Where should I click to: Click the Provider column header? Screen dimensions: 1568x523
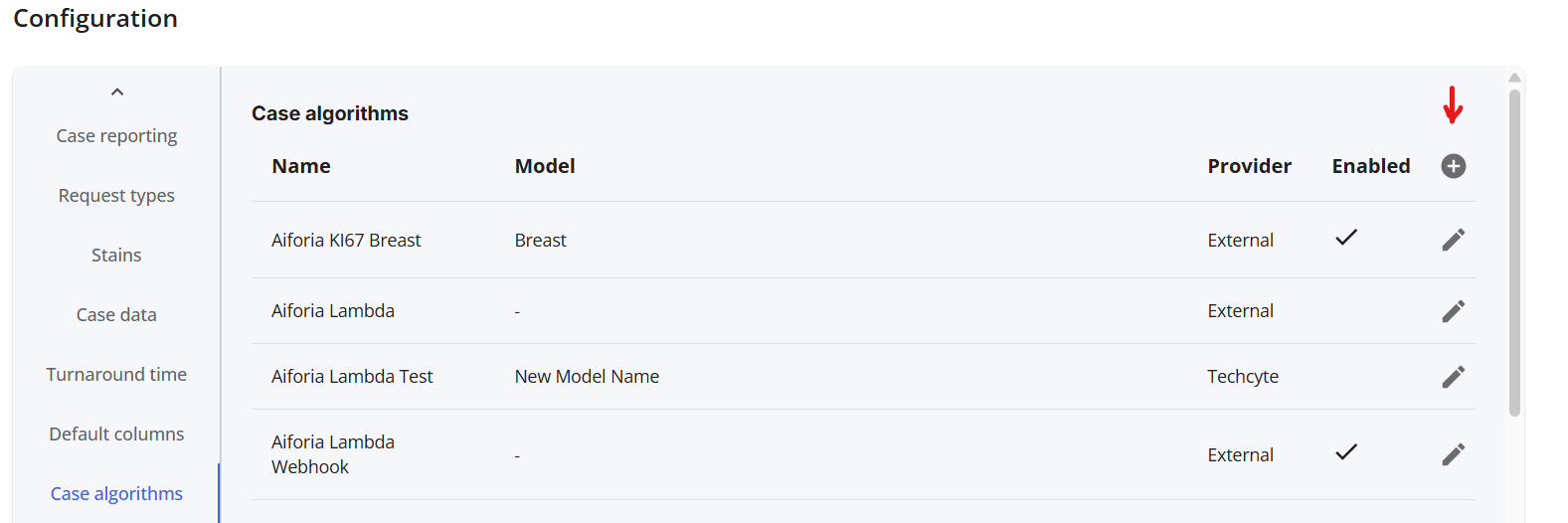tap(1249, 166)
